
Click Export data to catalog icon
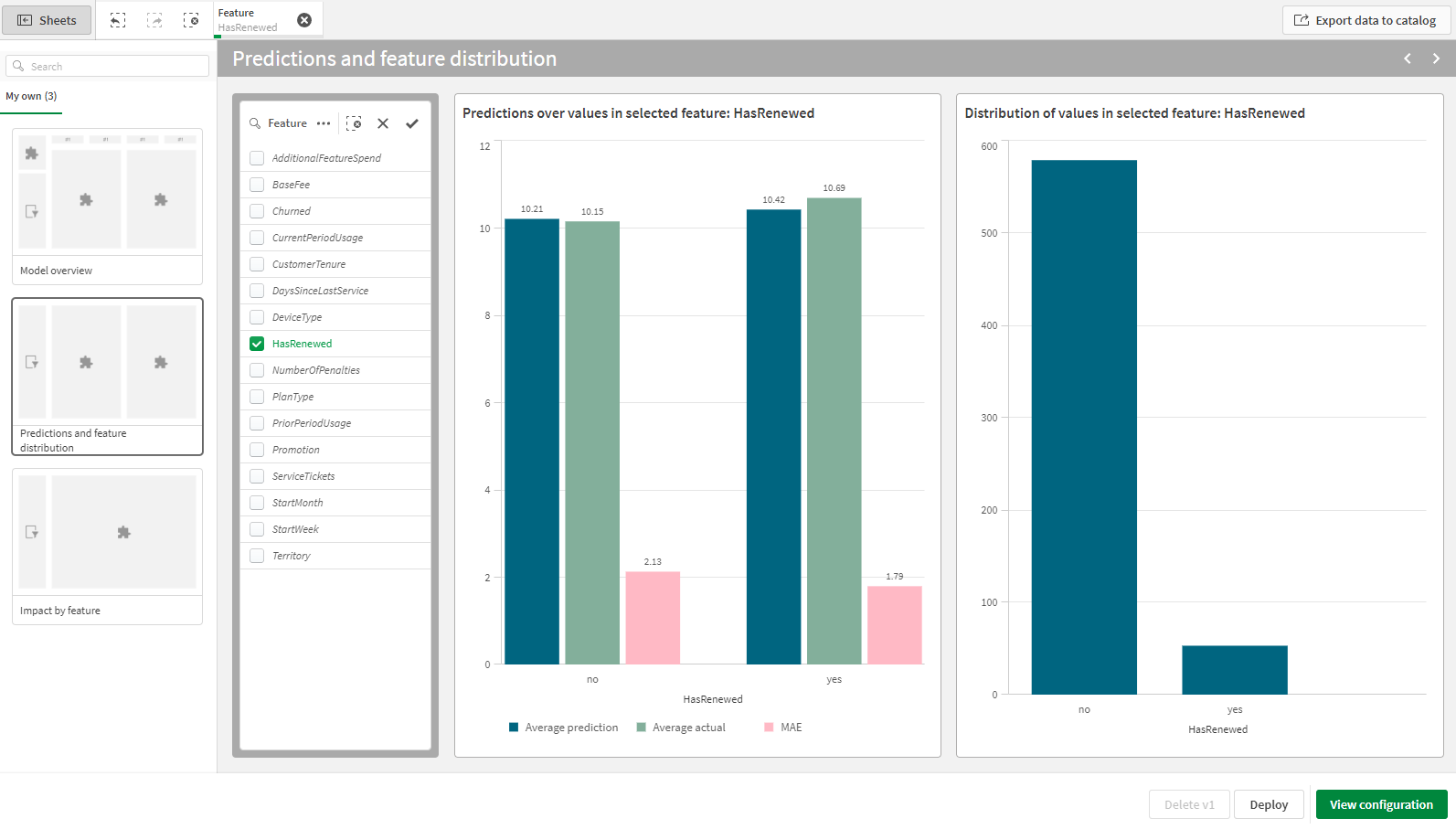1302,20
